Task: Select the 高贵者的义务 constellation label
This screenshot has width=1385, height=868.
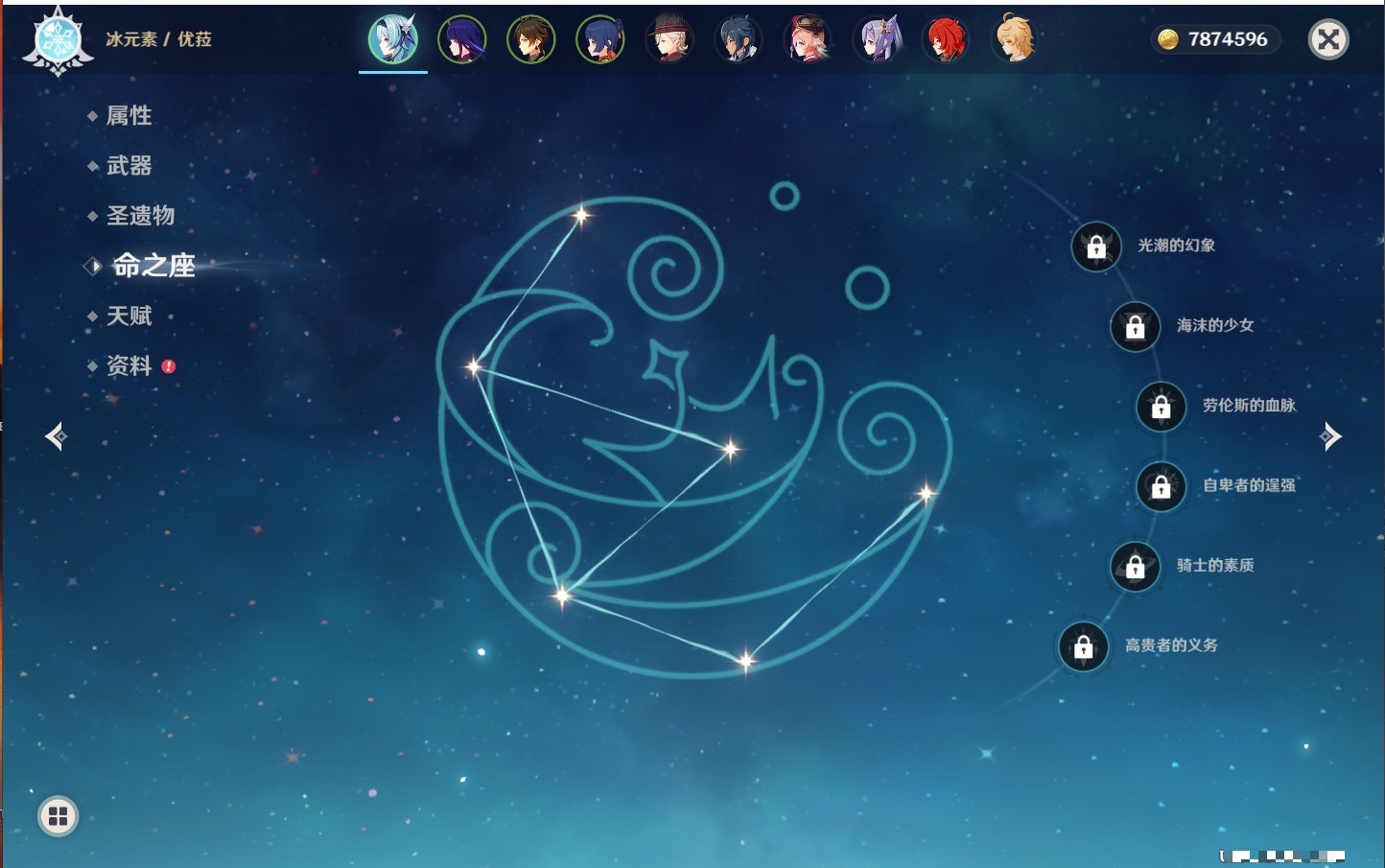Action: 1171,645
